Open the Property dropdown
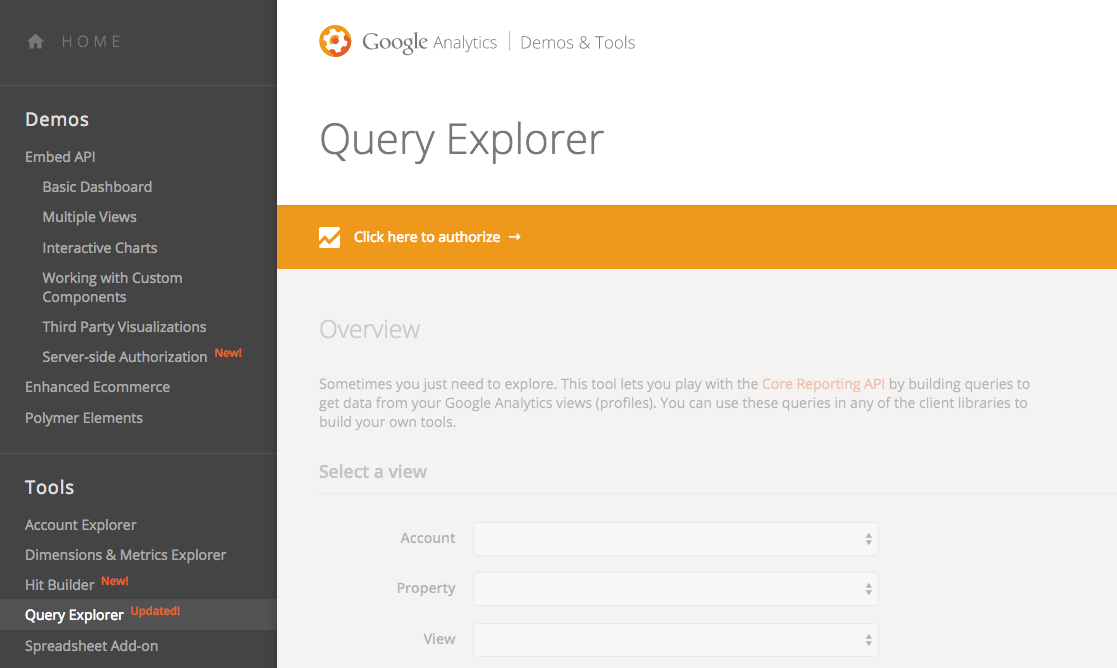 point(675,589)
